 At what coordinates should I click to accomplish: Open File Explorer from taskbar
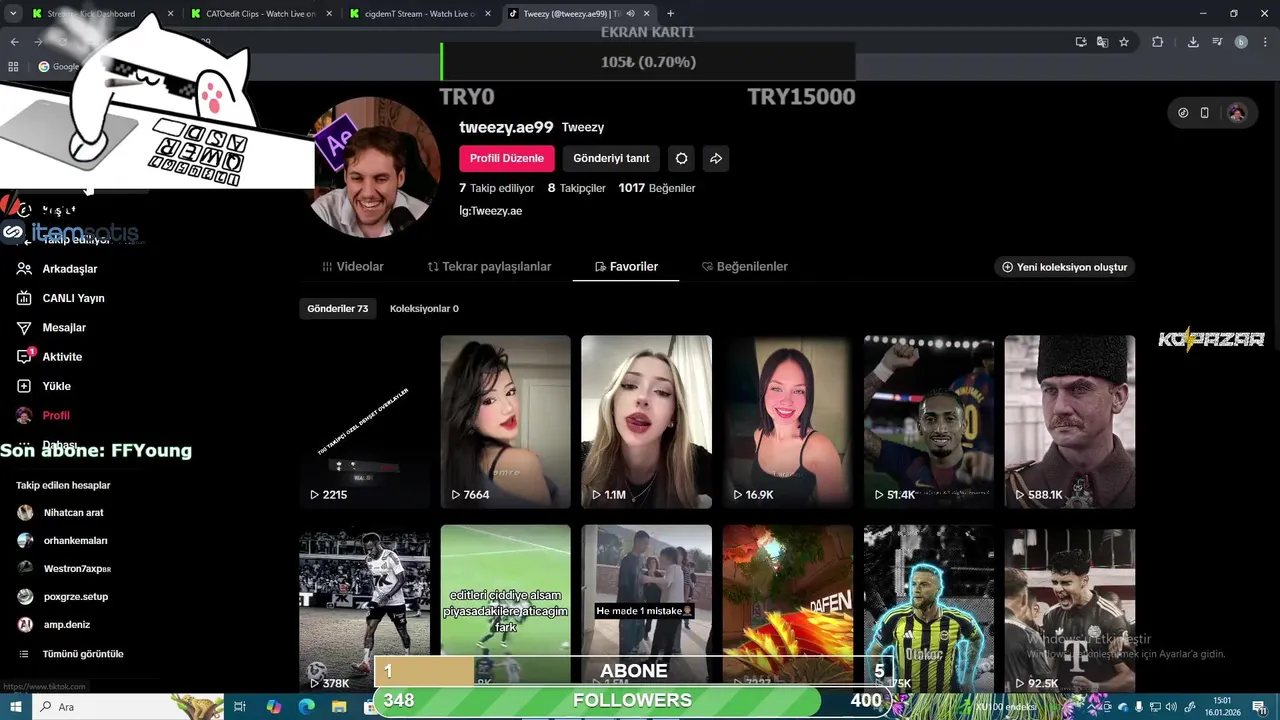340,707
